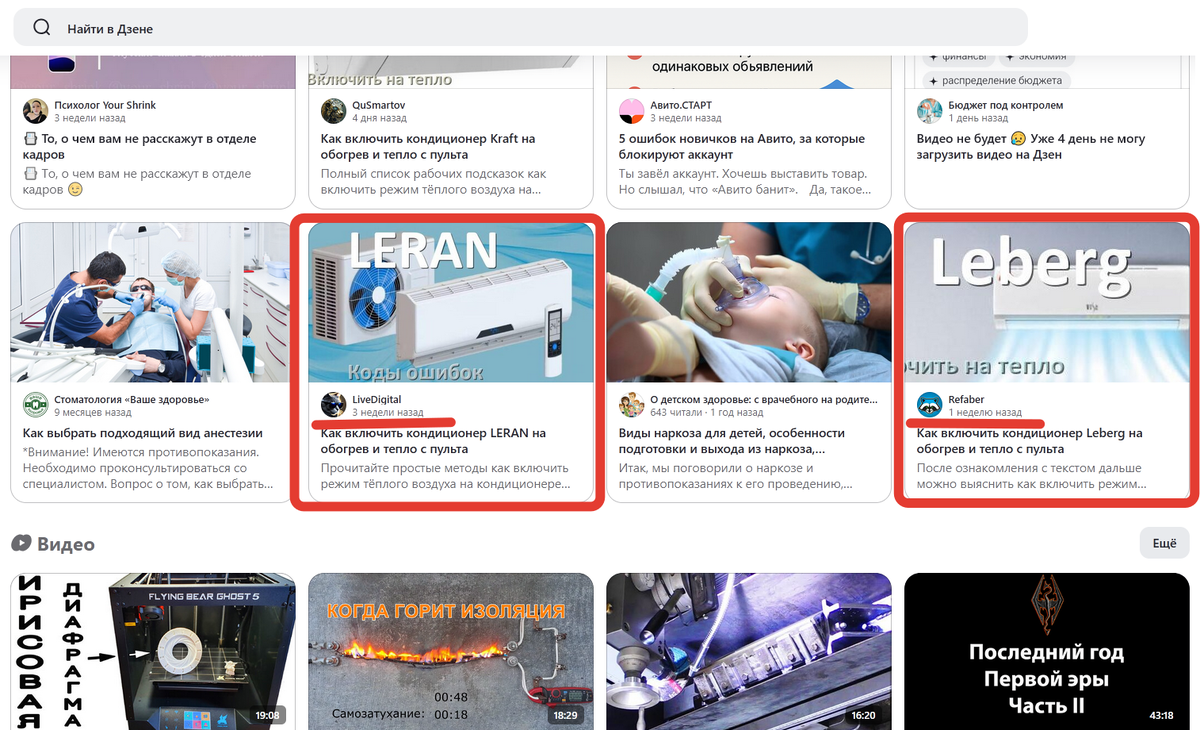The height and width of the screenshot is (730, 1200).
Task: Open Бюджет под контролем channel avatar
Action: (x=930, y=111)
